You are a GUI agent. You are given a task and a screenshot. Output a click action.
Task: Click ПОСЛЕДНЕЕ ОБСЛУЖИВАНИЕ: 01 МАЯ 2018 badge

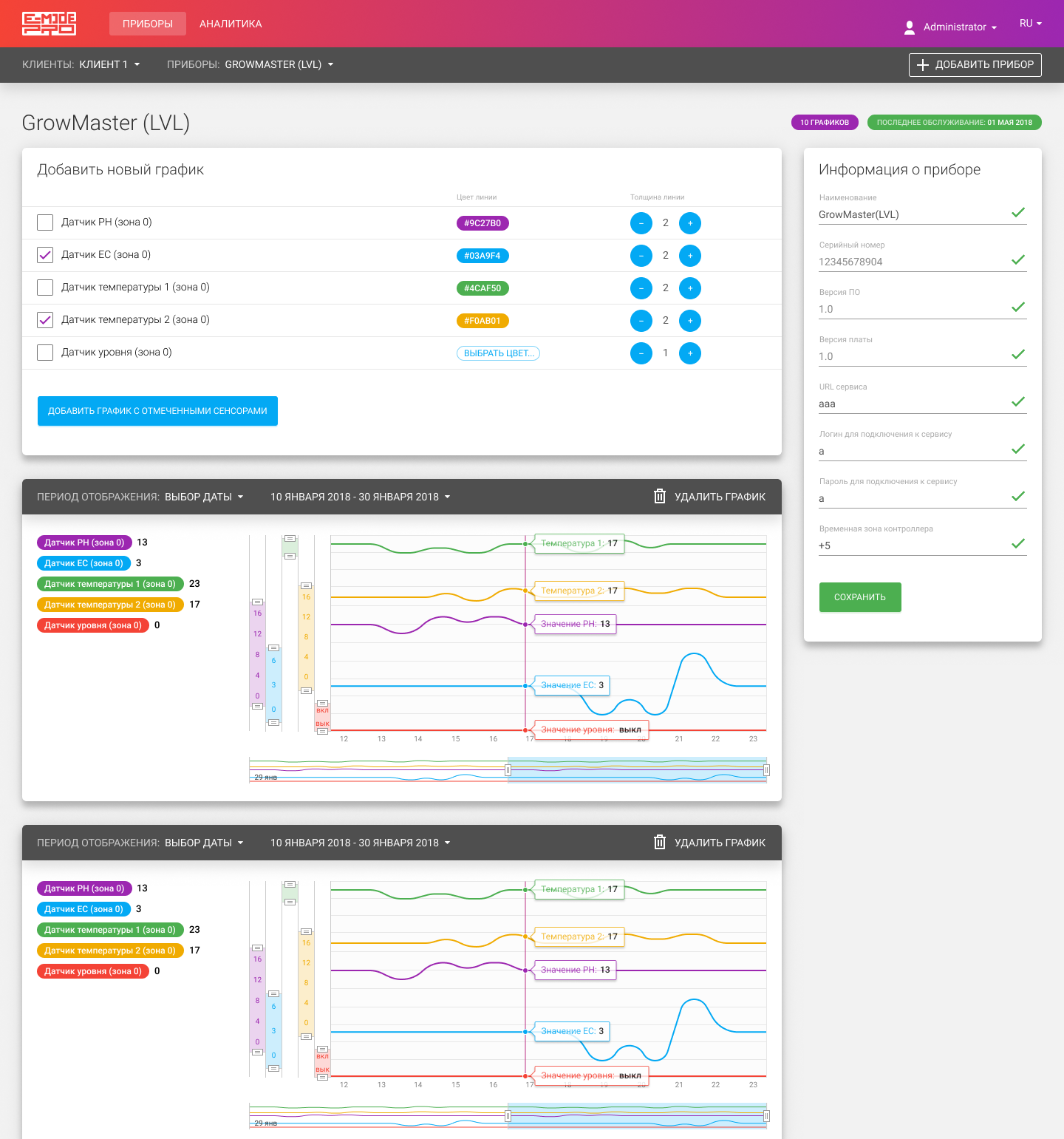point(955,123)
